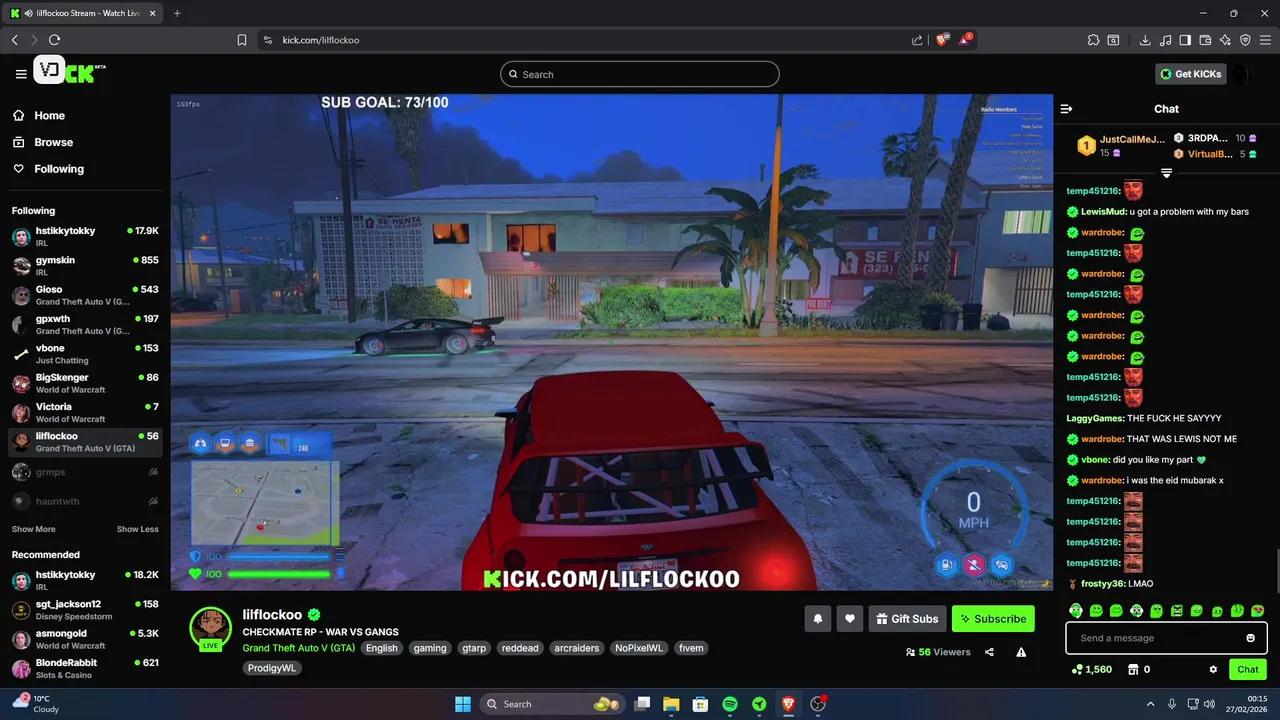Image resolution: width=1280 pixels, height=720 pixels.
Task: Open the Brave Rewards triangle icon
Action: (965, 40)
